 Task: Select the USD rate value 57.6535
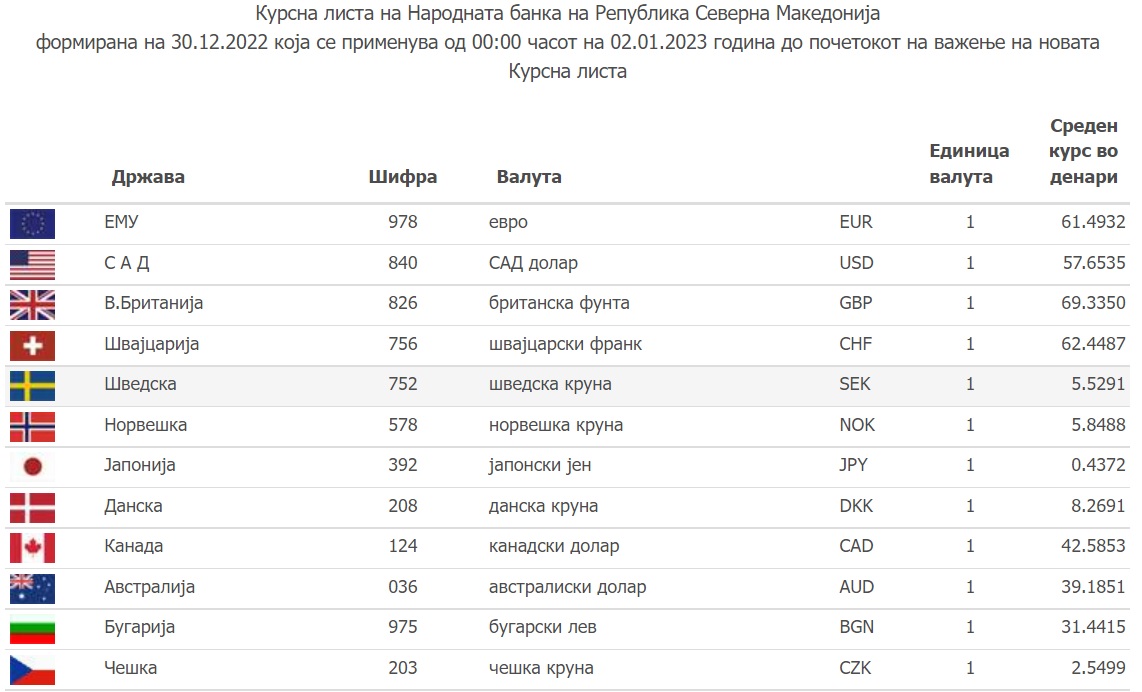[1094, 263]
